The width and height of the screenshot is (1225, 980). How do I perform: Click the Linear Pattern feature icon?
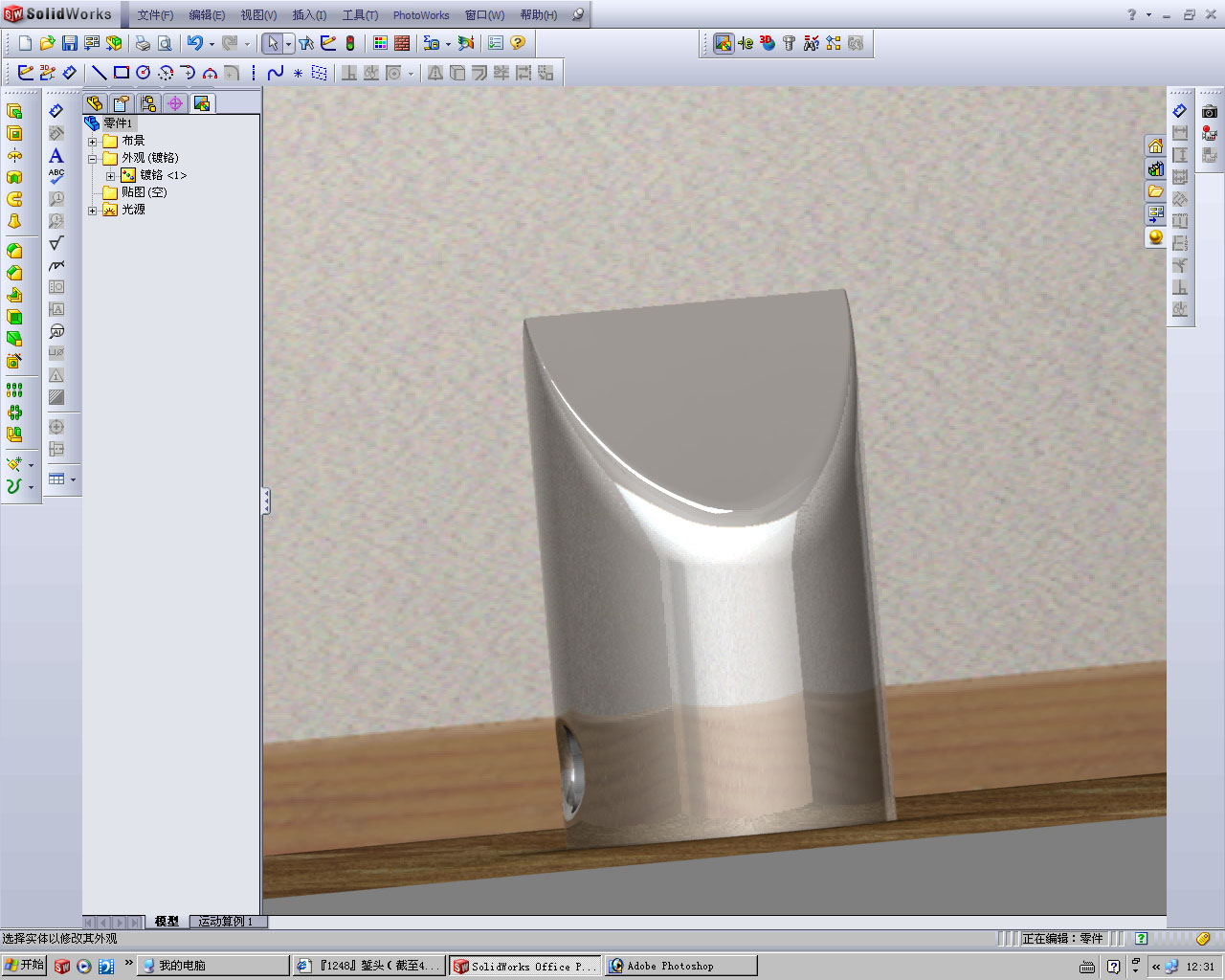coord(14,390)
